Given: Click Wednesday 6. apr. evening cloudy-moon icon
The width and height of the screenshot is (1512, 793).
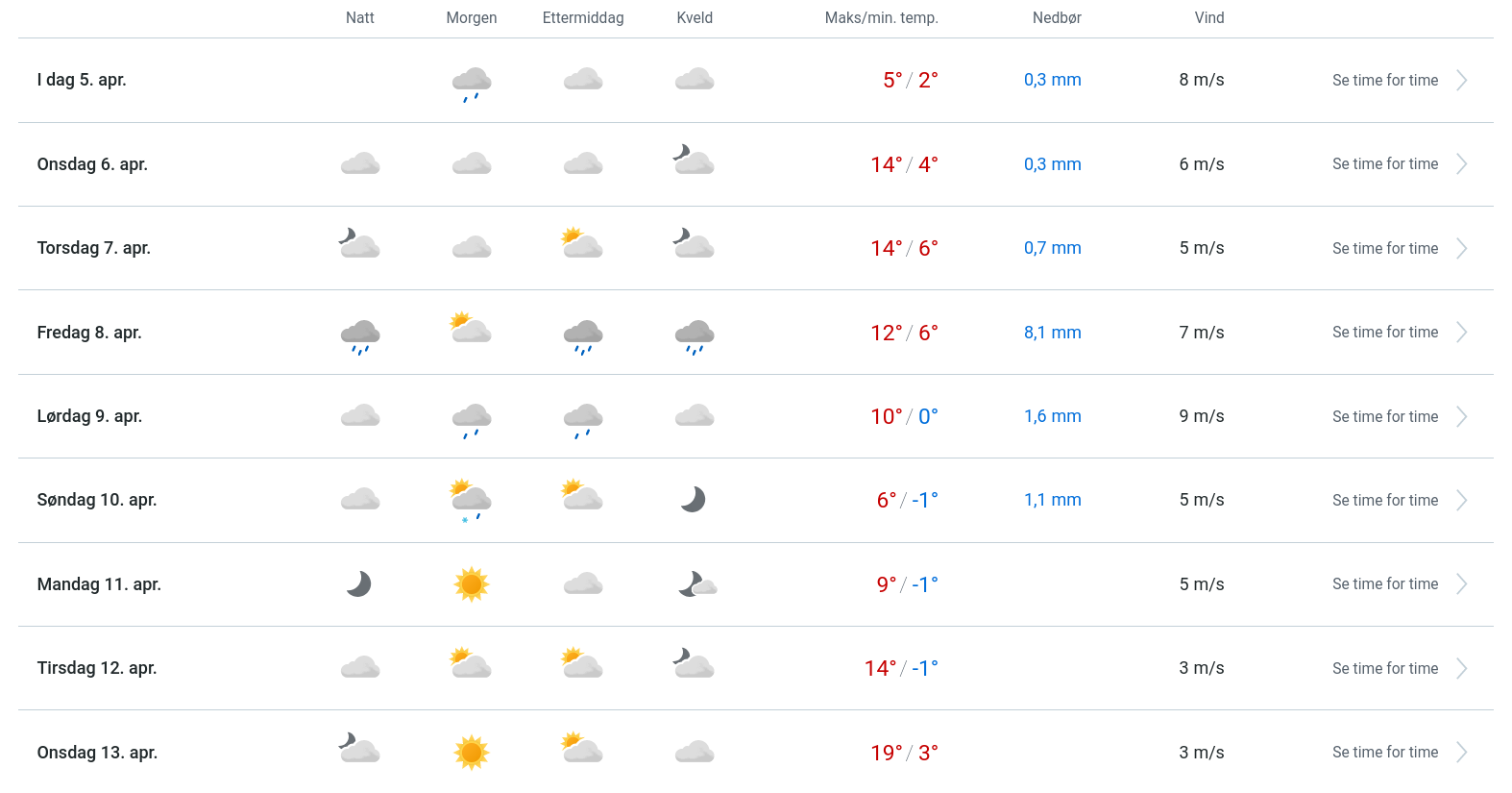Looking at the screenshot, I should tap(694, 161).
